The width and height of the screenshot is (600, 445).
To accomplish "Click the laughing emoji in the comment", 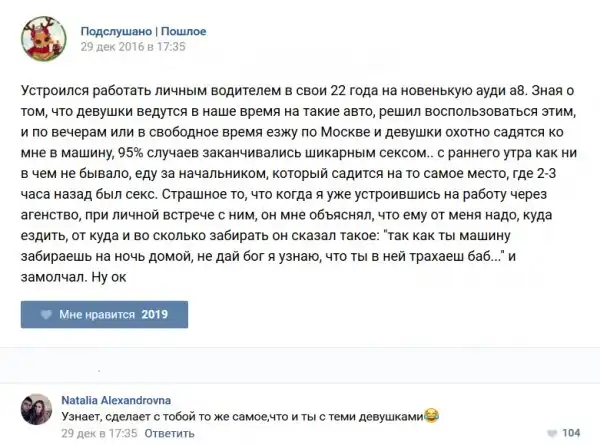I will coord(432,413).
